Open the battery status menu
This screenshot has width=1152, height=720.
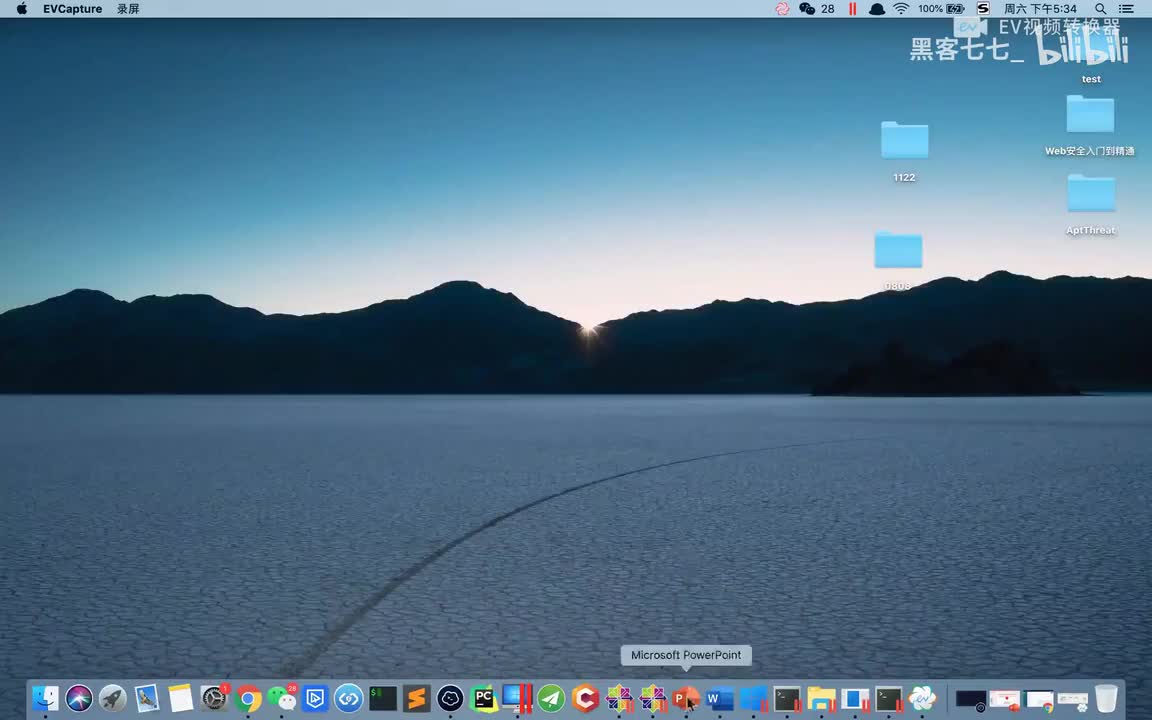tap(954, 9)
